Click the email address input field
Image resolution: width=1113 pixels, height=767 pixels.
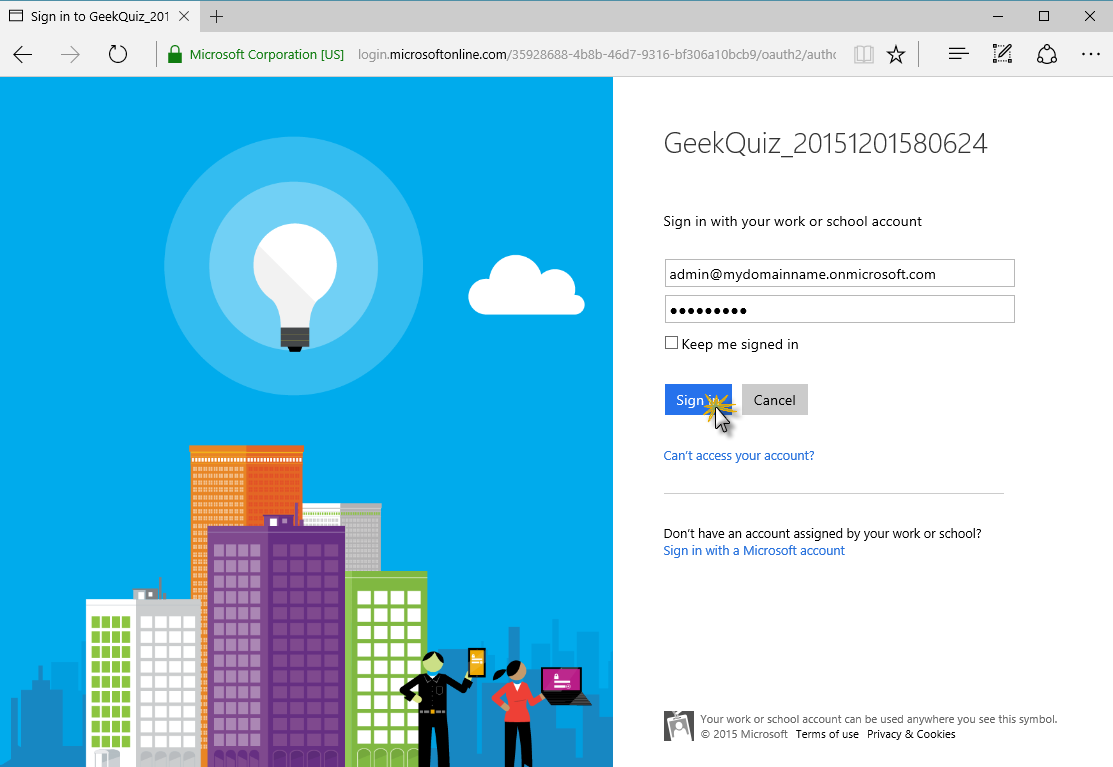click(x=839, y=274)
